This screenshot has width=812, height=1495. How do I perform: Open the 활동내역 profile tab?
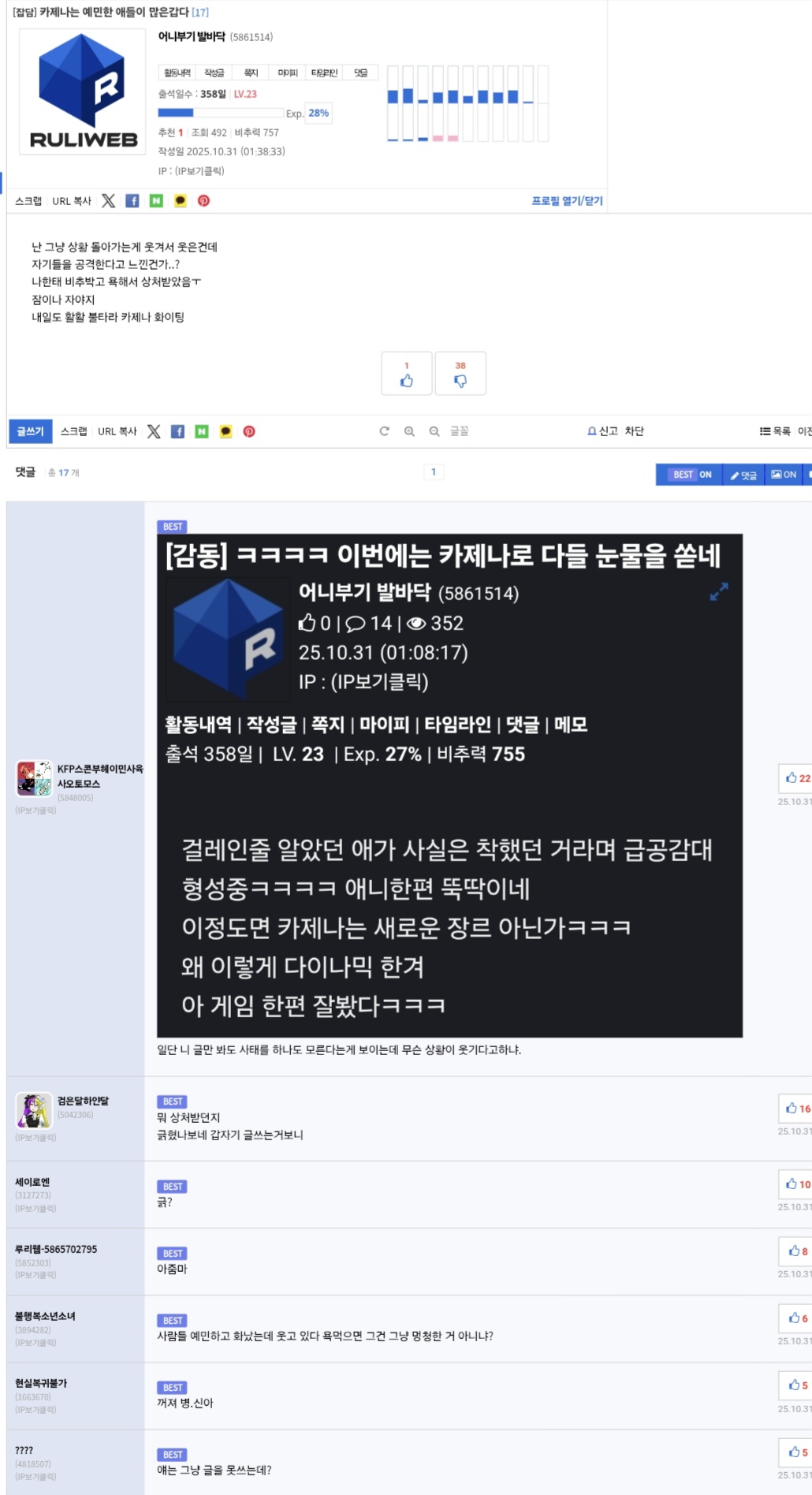177,73
